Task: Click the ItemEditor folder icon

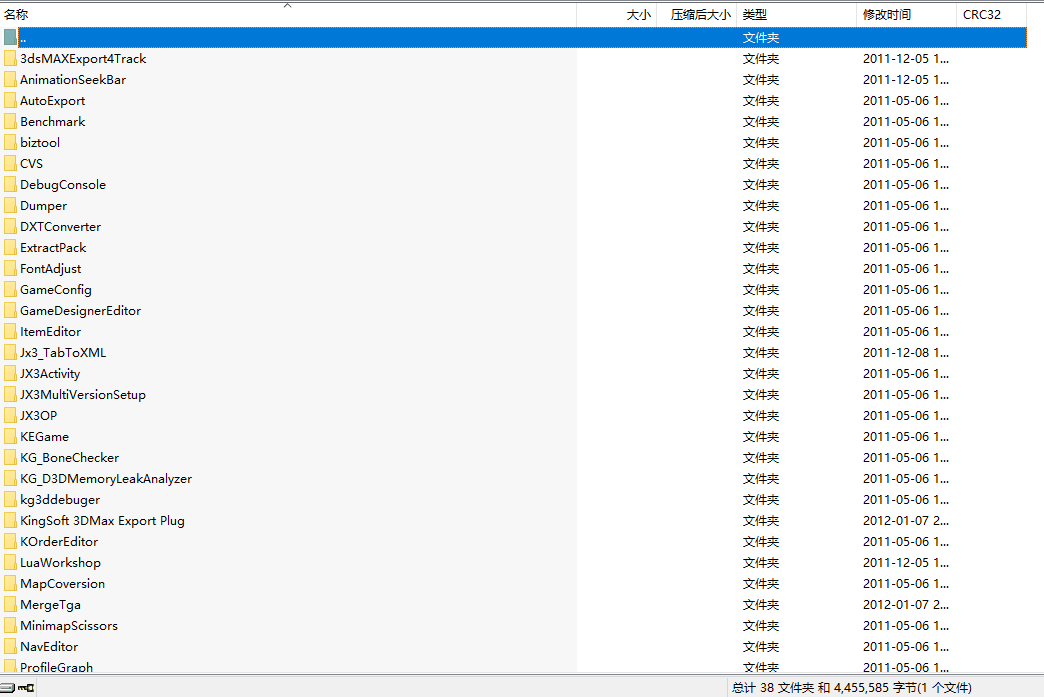Action: (10, 332)
